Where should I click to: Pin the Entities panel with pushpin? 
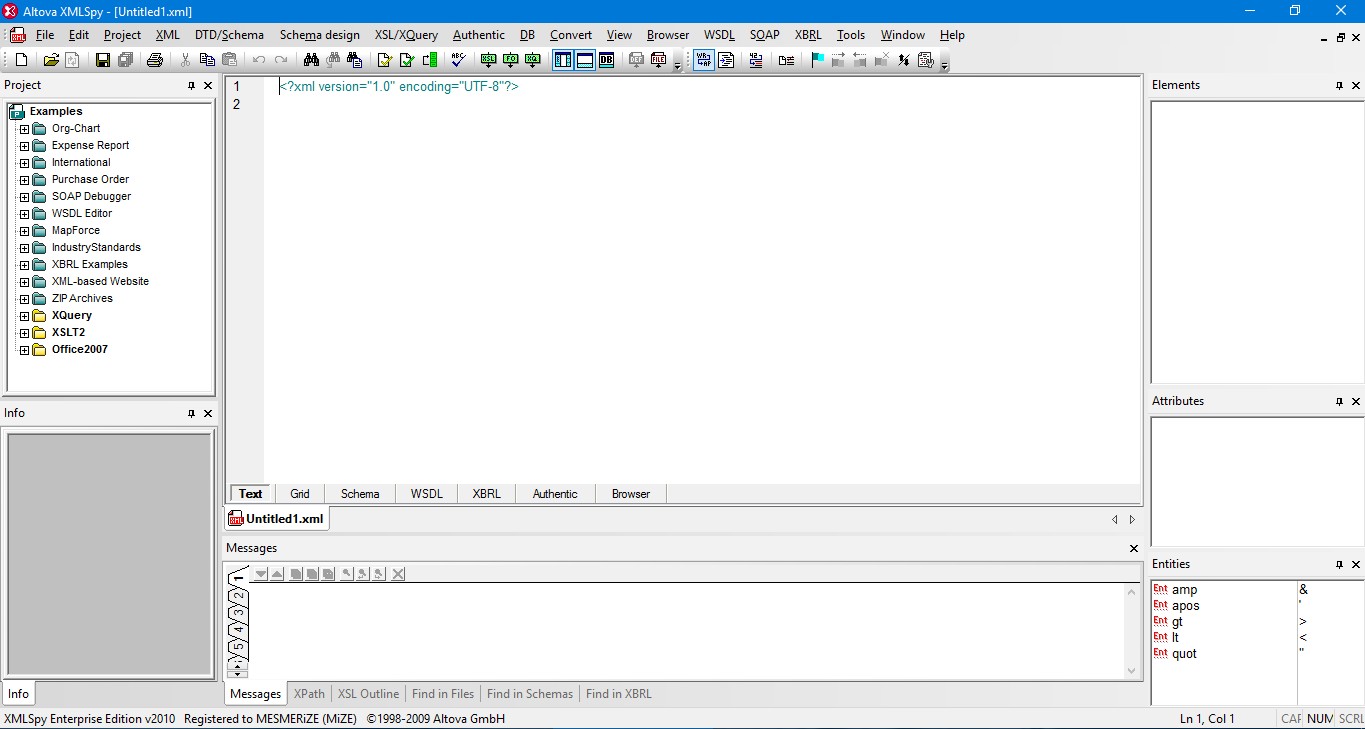(1339, 565)
